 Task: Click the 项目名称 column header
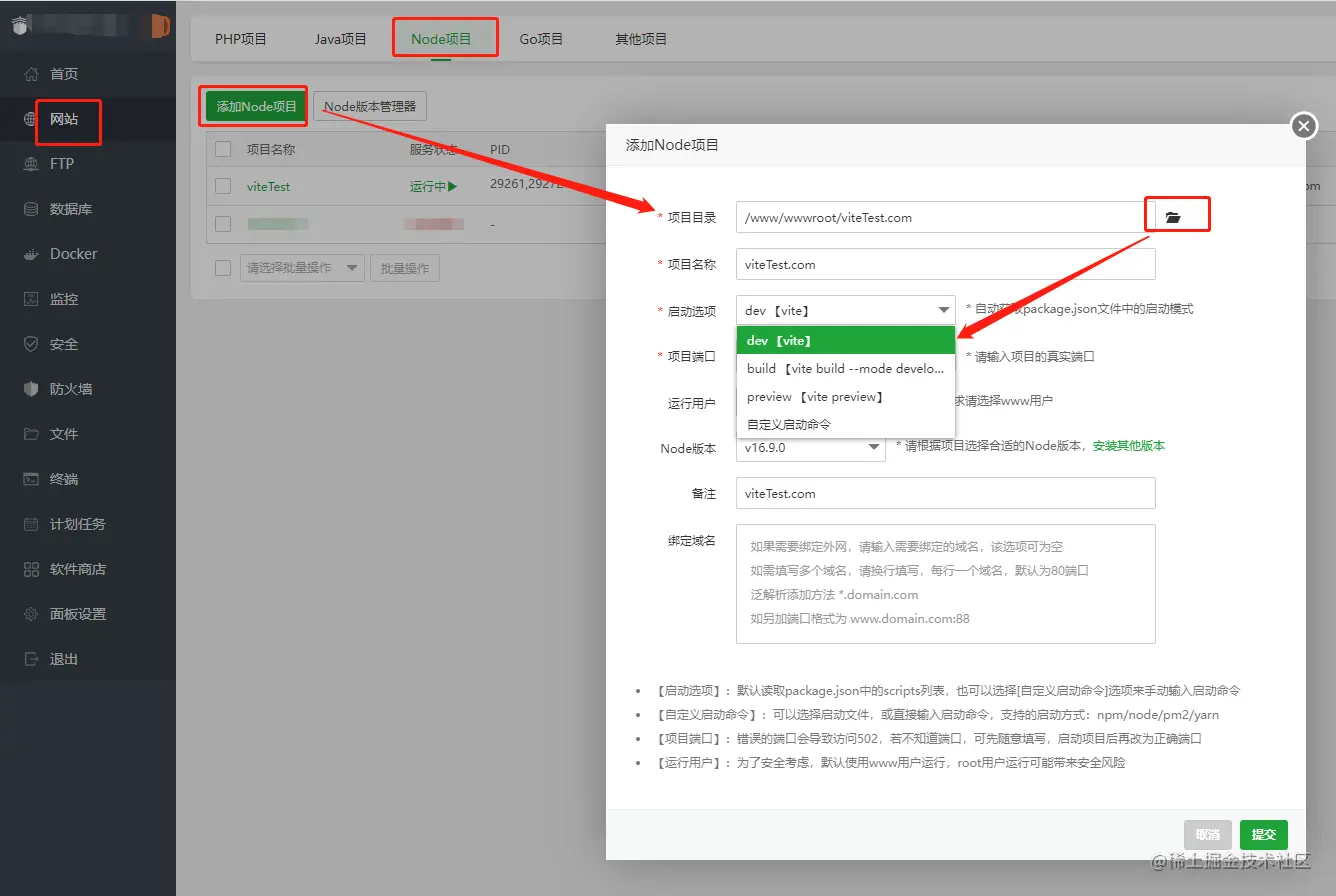tap(271, 149)
